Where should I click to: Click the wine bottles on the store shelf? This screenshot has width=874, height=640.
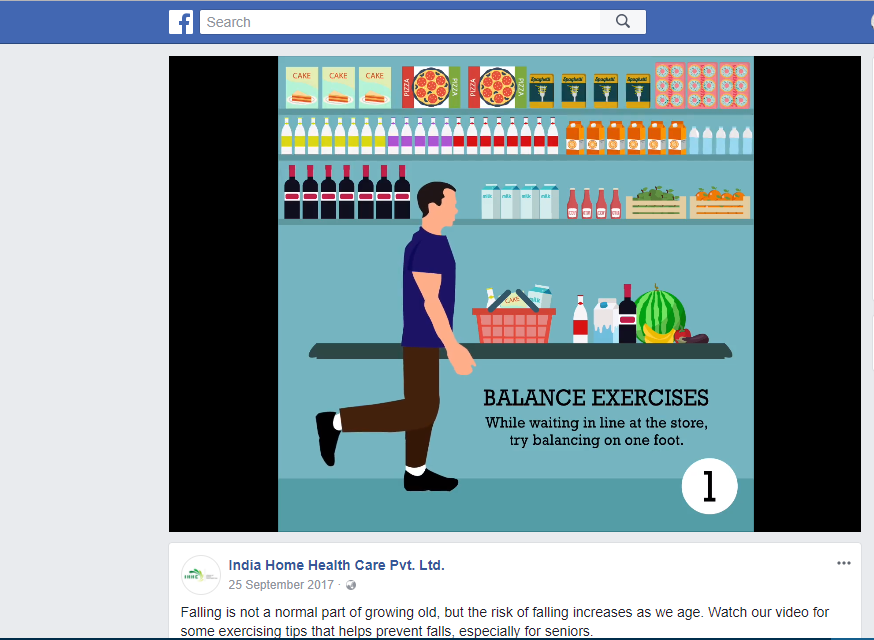tap(347, 192)
